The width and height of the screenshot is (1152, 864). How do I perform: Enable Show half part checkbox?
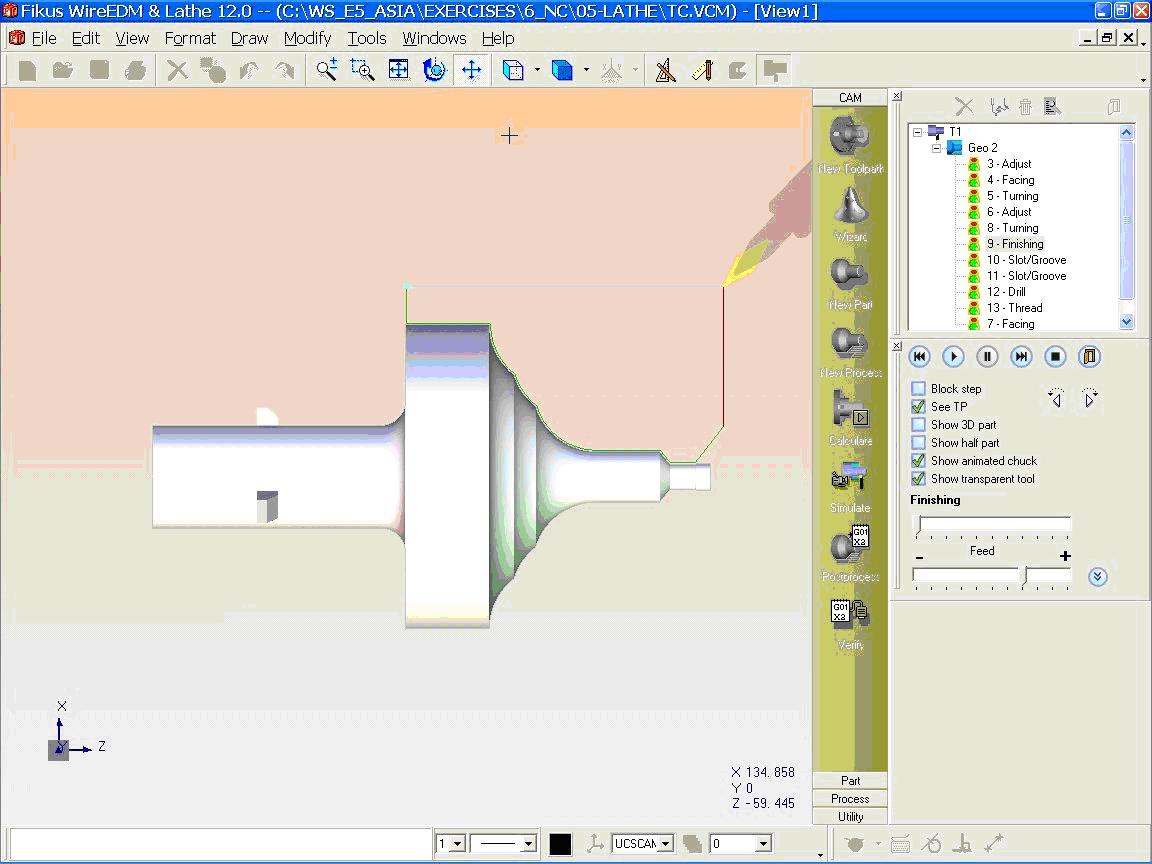[x=918, y=442]
